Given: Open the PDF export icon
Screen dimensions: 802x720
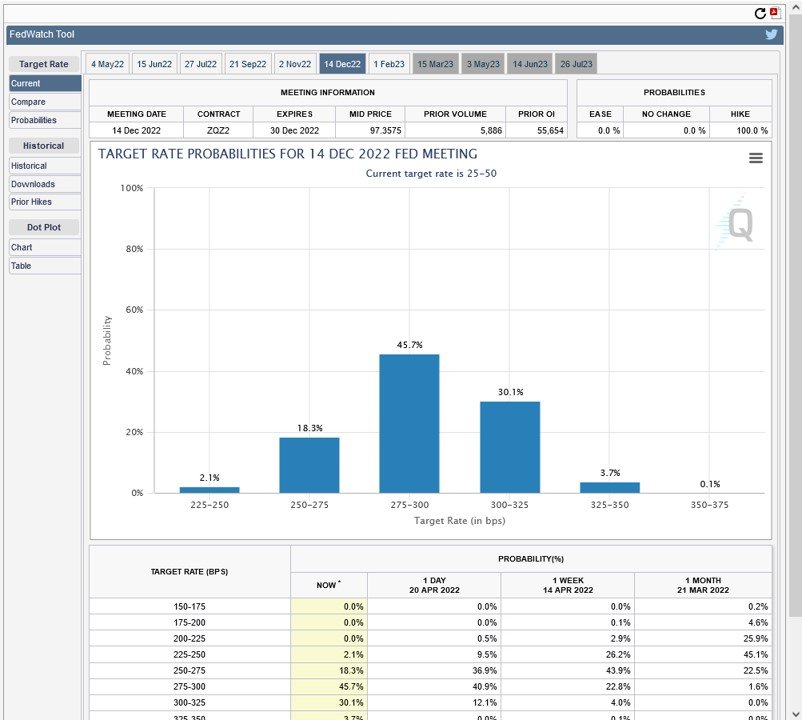Looking at the screenshot, I should coord(774,13).
